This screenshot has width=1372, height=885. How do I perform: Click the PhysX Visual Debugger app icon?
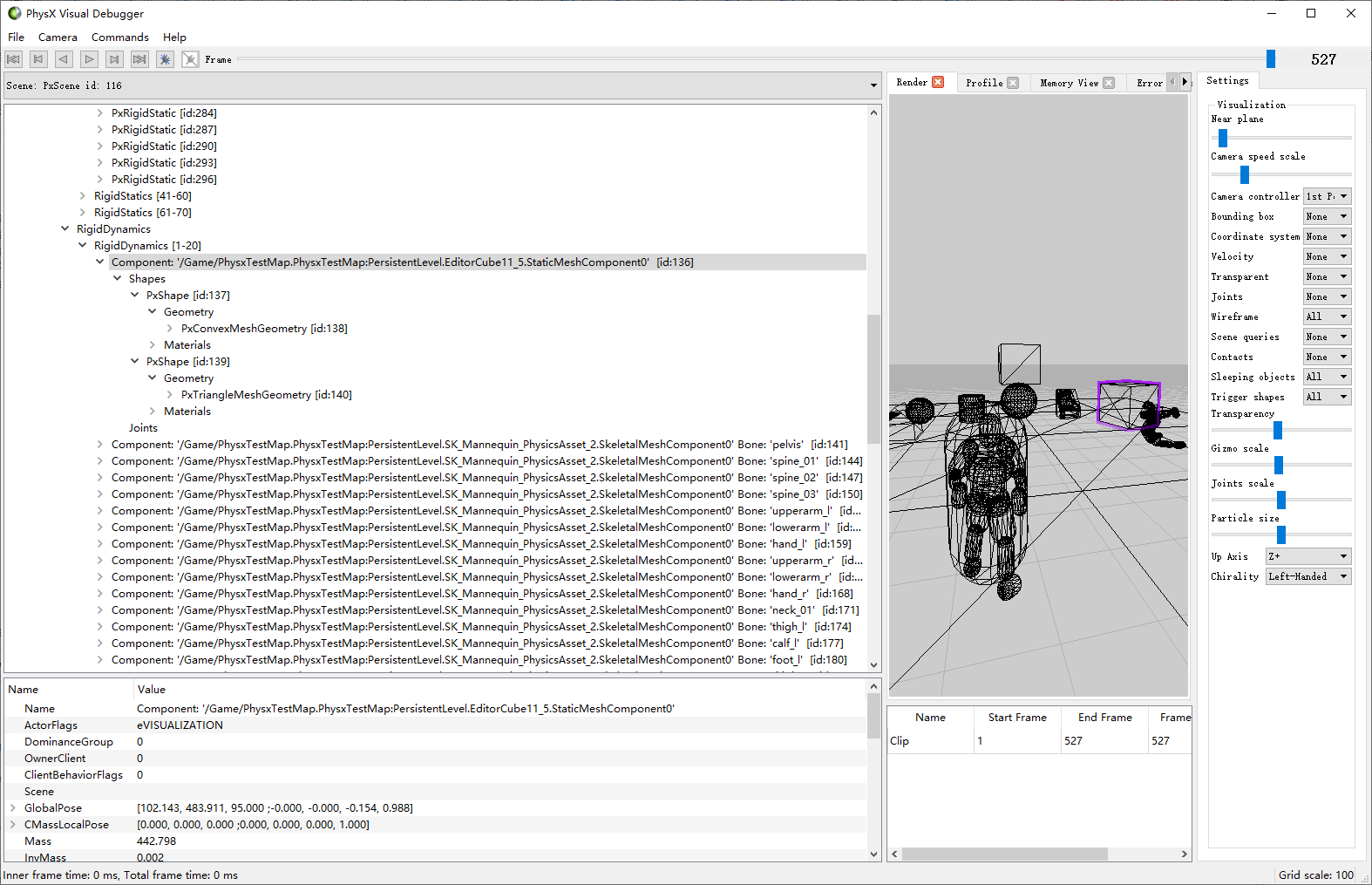15,13
